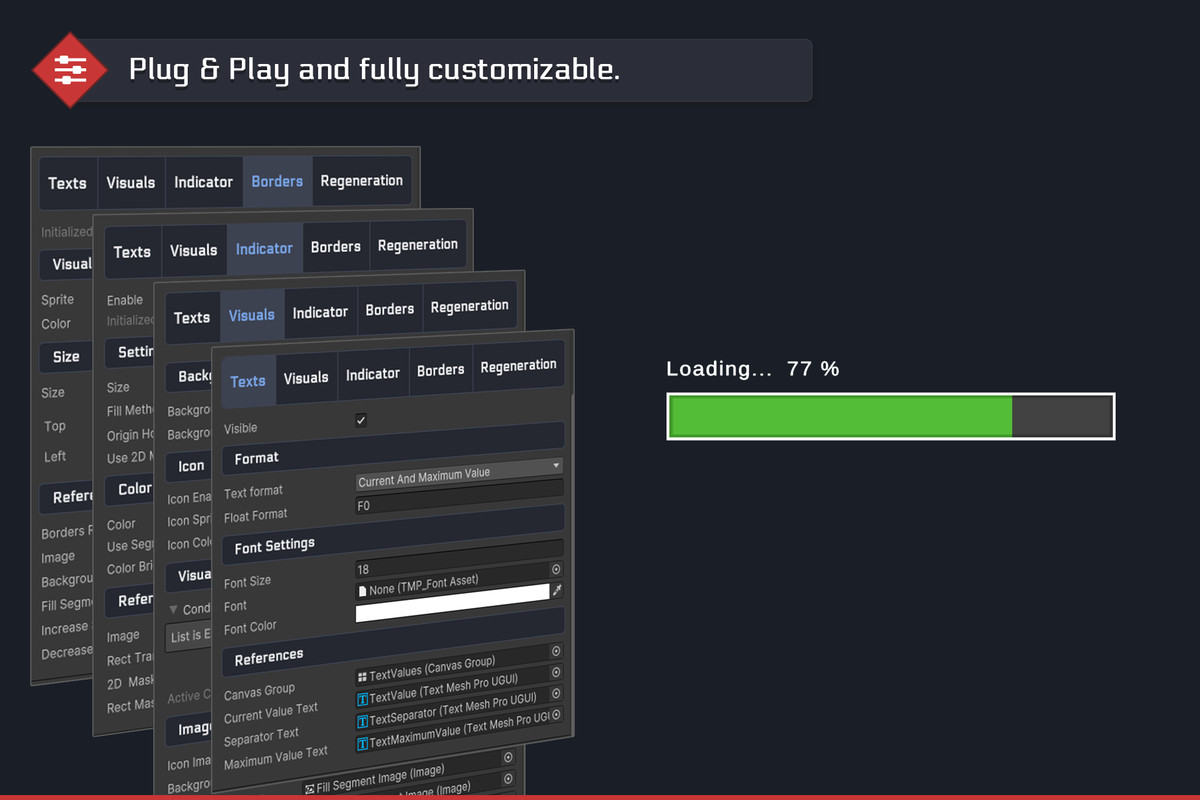The height and width of the screenshot is (800, 1200).
Task: Click the Font Color label
Action: [x=250, y=627]
